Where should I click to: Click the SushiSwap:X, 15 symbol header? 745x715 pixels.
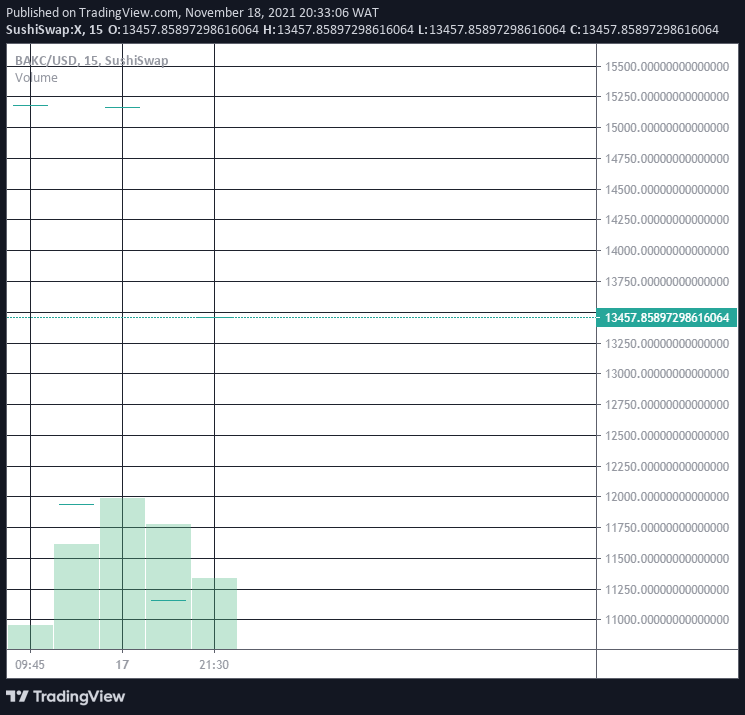tap(54, 29)
